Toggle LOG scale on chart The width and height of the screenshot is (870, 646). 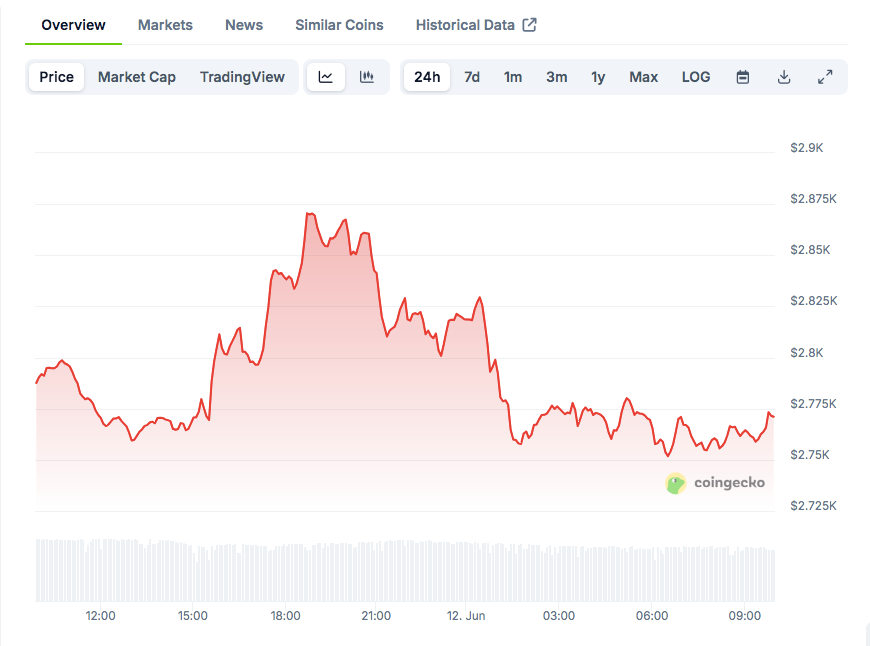(696, 77)
